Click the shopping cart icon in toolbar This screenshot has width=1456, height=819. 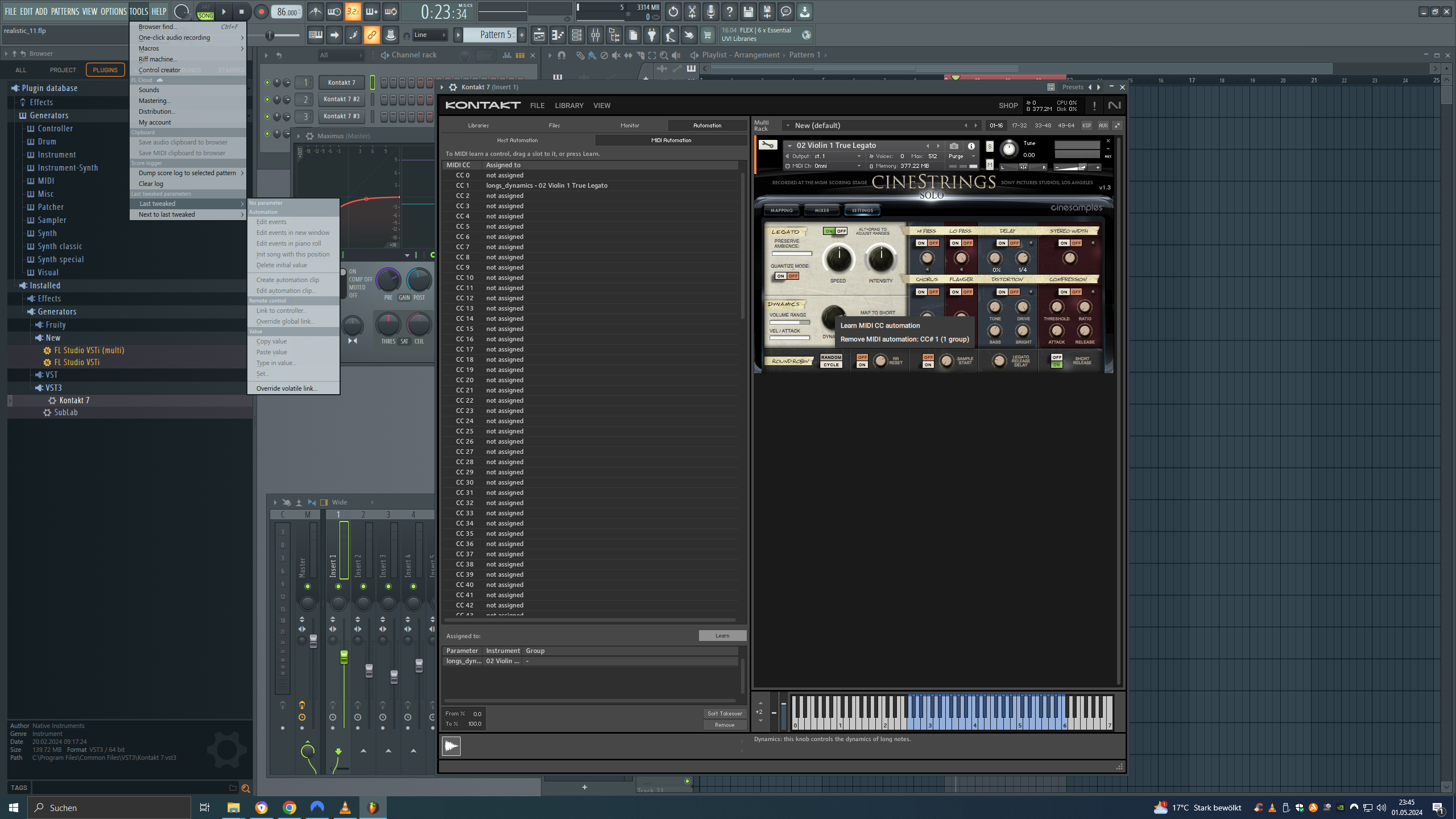pyautogui.click(x=708, y=35)
